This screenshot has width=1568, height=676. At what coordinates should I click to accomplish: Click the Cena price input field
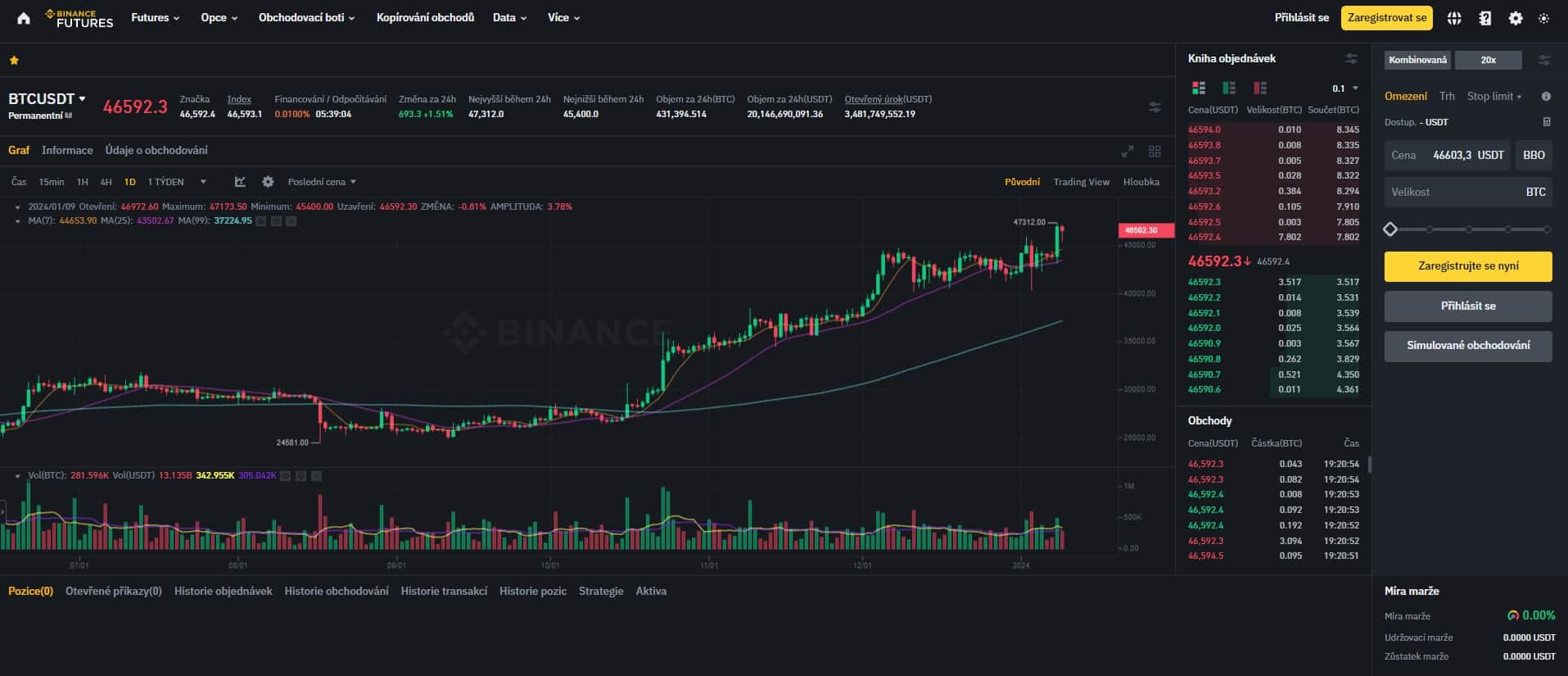click(1447, 155)
